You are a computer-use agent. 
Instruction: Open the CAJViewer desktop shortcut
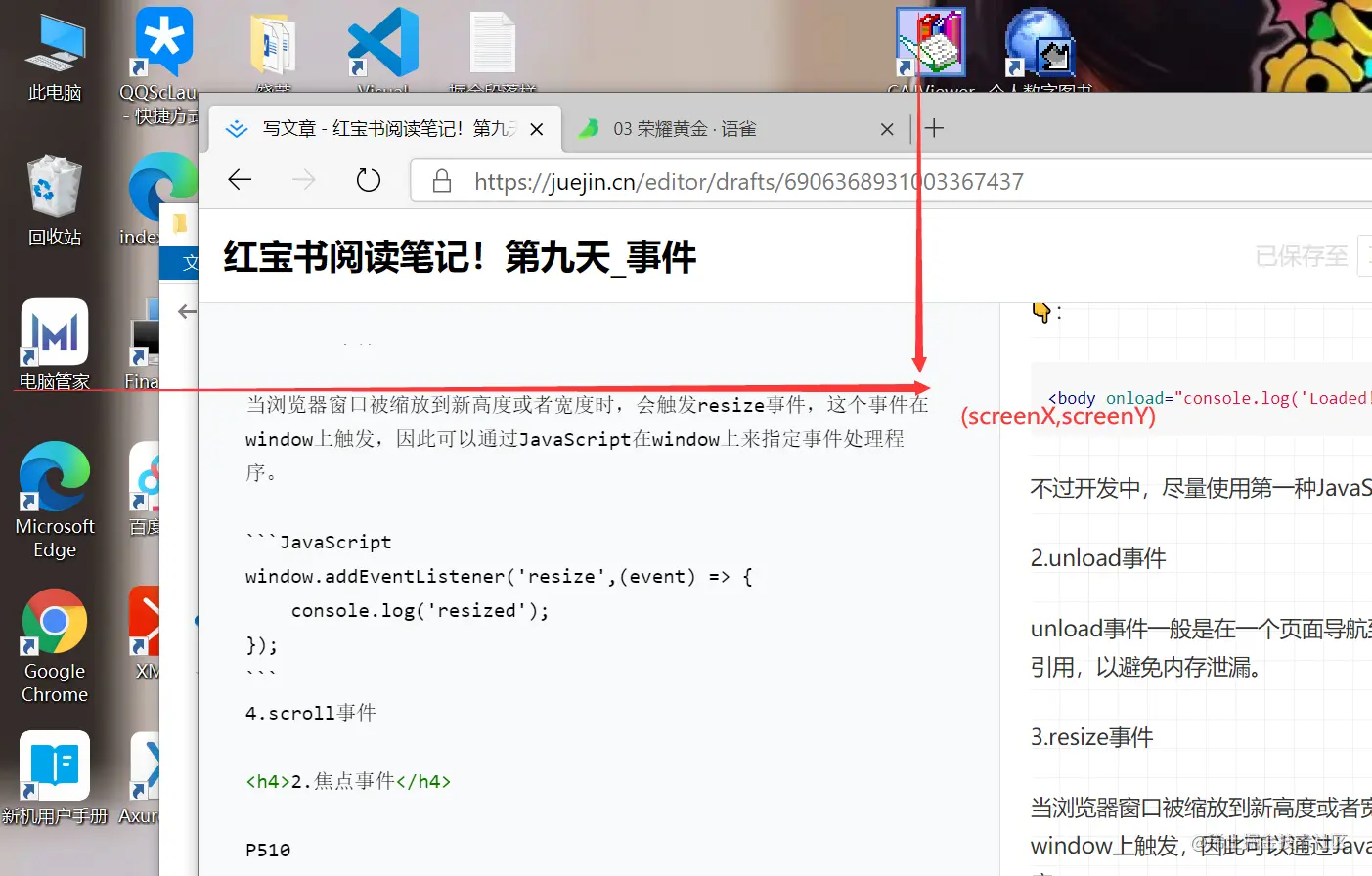[x=930, y=47]
